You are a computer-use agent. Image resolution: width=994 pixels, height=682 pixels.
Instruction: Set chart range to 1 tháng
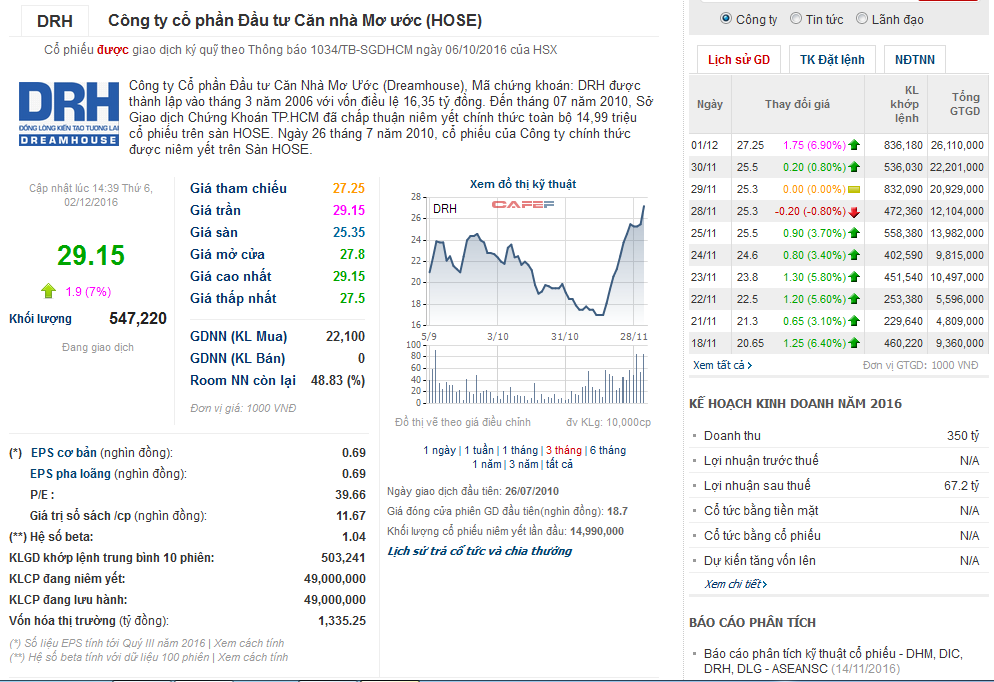[x=520, y=450]
